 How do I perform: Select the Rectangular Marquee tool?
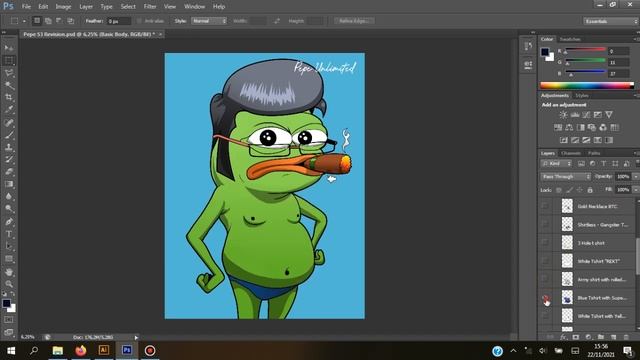9,60
